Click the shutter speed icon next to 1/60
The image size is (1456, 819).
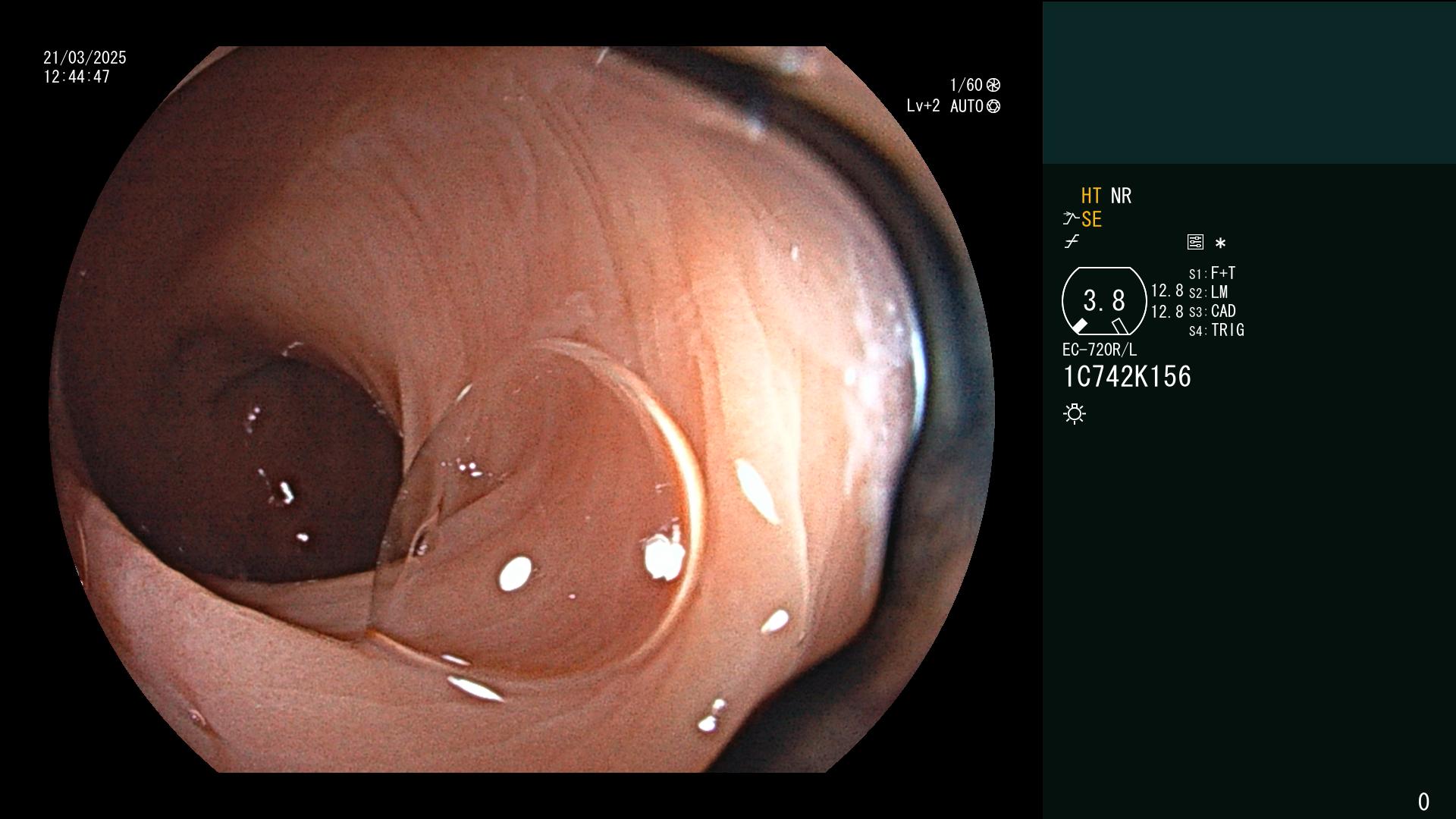993,85
